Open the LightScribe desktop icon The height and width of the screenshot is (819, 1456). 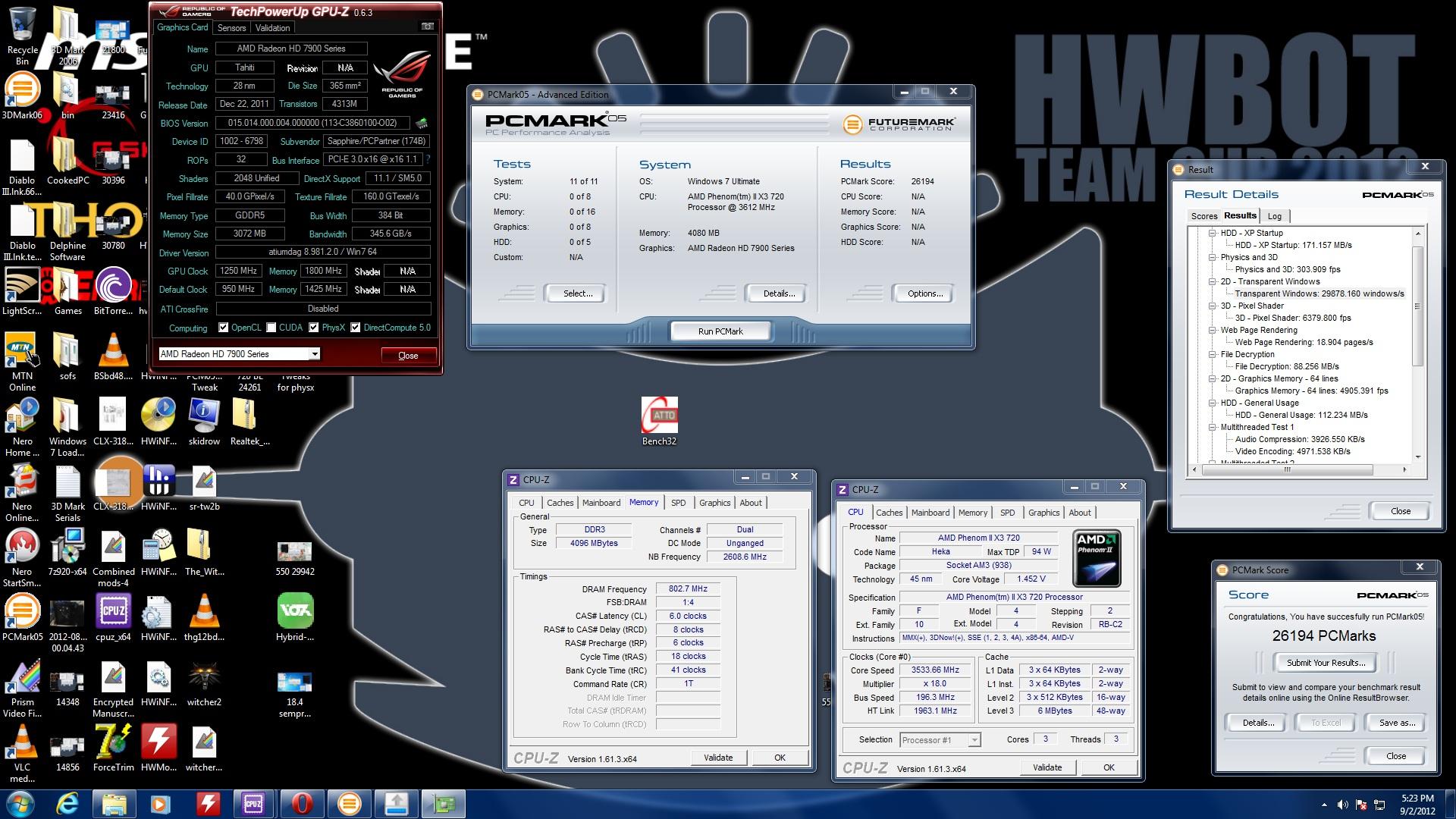(23, 293)
